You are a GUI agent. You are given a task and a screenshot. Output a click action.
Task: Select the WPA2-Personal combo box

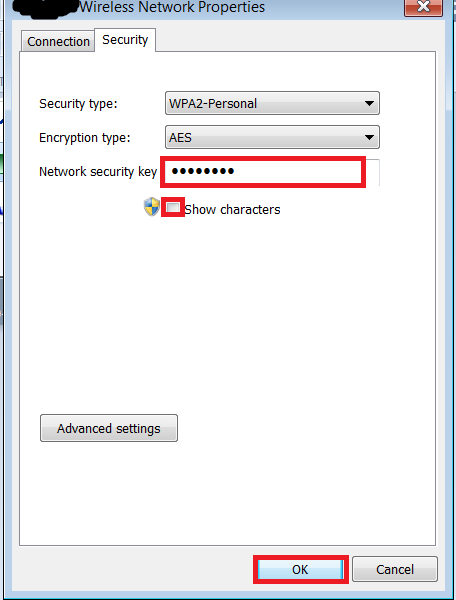click(x=272, y=103)
